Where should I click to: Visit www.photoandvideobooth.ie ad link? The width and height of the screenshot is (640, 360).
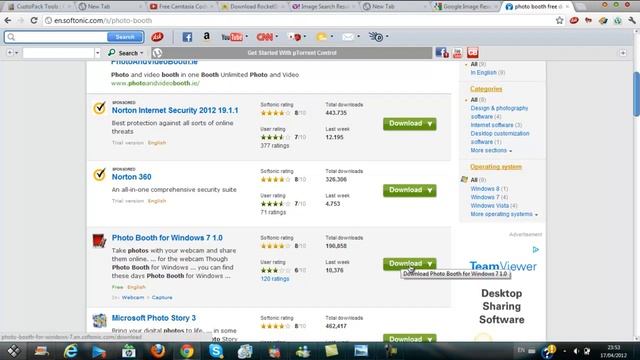(x=156, y=83)
